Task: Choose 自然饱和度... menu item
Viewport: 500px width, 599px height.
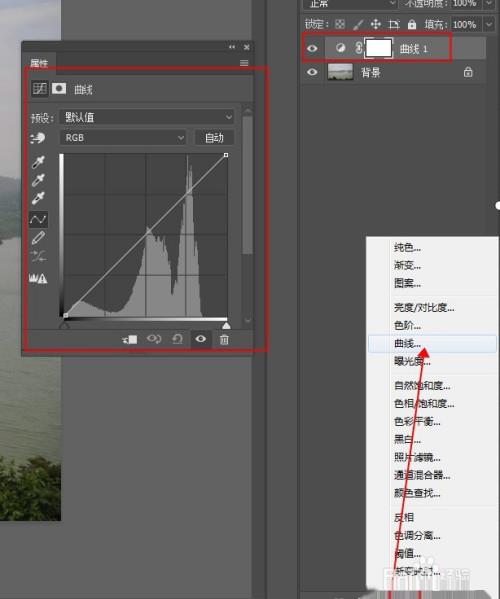Action: [432, 385]
